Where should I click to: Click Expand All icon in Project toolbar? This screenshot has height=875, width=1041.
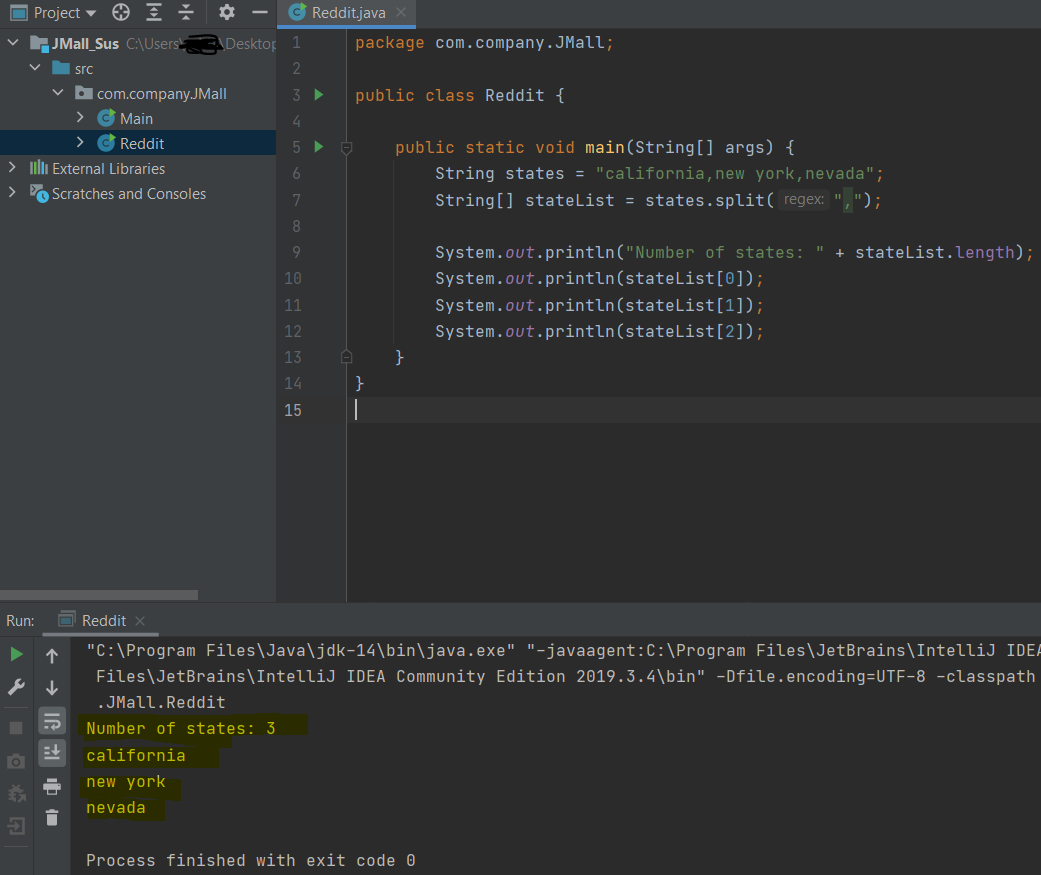click(154, 12)
